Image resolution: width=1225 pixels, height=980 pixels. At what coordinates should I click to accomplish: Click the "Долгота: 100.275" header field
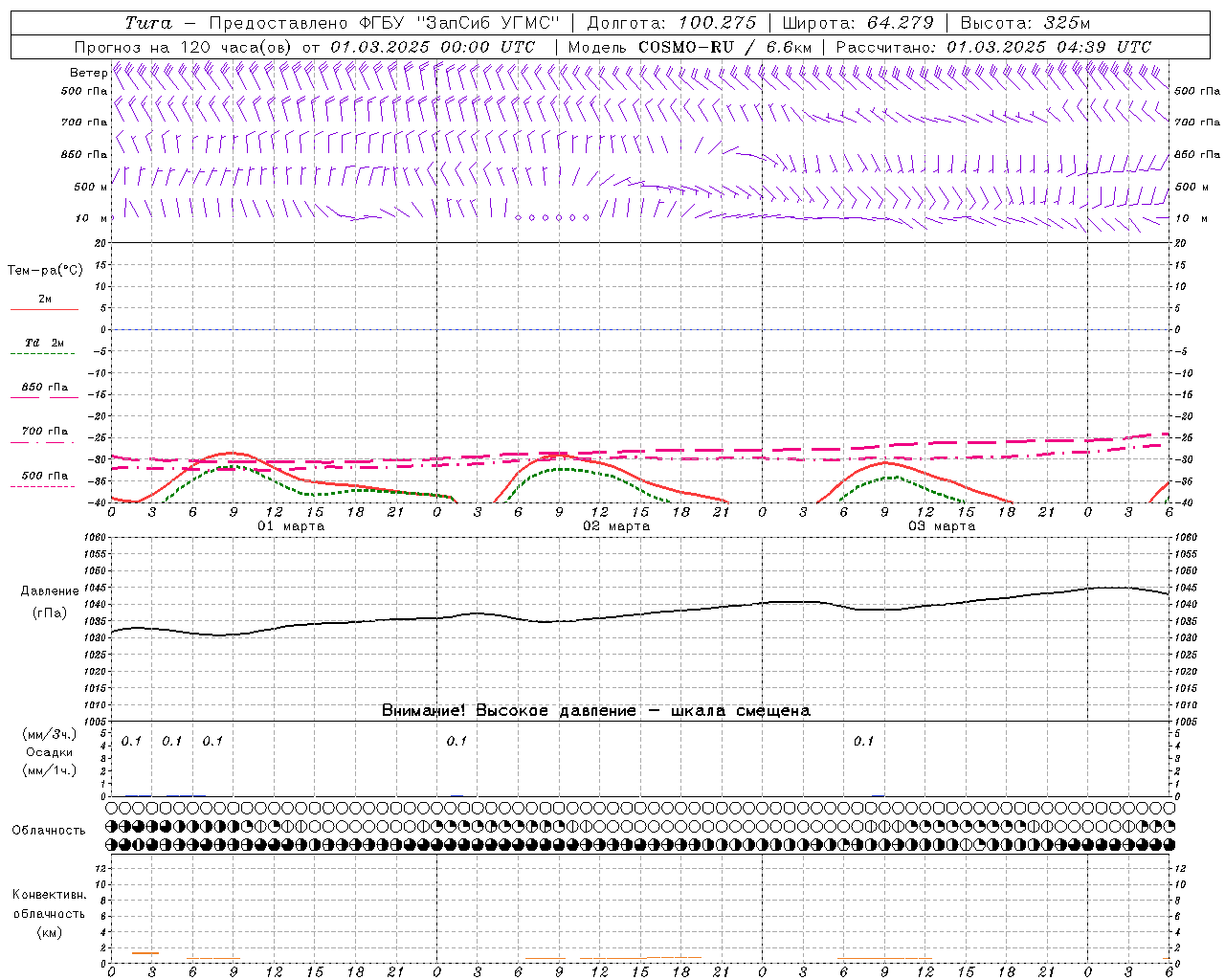coord(672,23)
